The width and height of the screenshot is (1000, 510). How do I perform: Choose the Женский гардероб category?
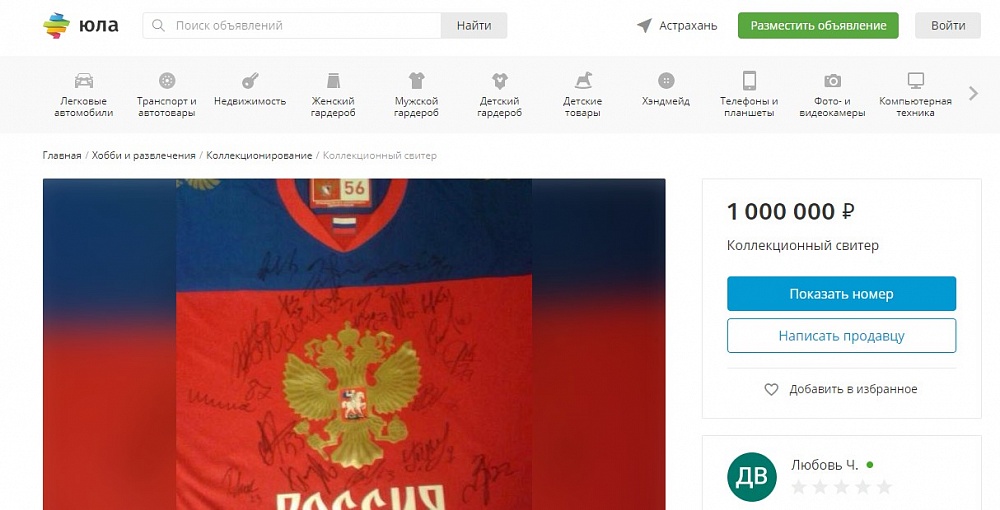333,94
